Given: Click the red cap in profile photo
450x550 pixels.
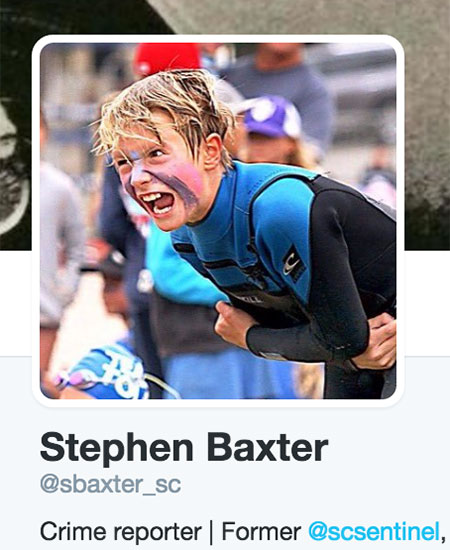Looking at the screenshot, I should [x=166, y=60].
